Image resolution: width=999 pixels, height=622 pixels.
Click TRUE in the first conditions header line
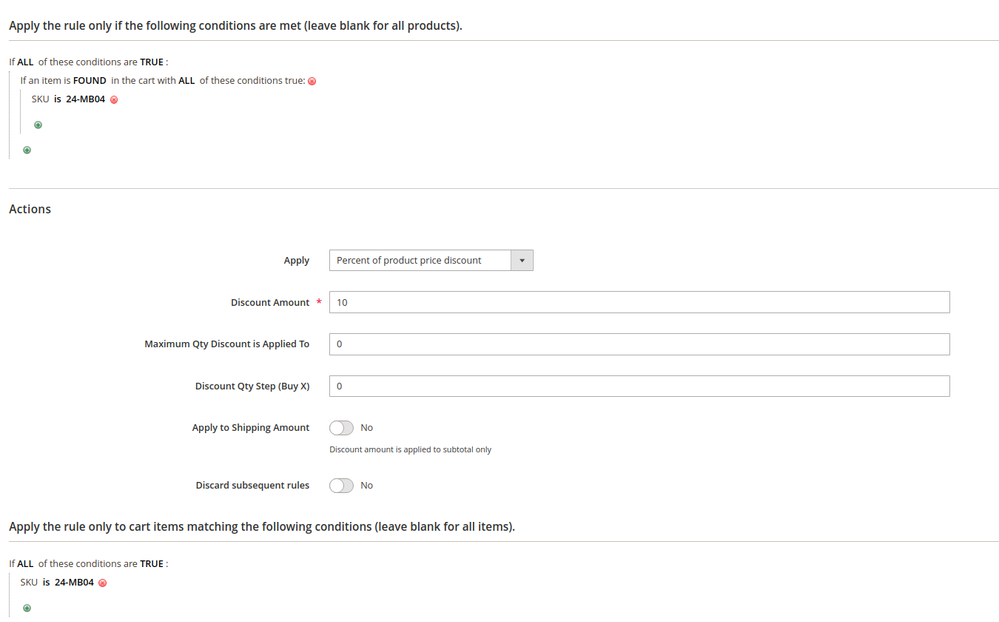(152, 62)
